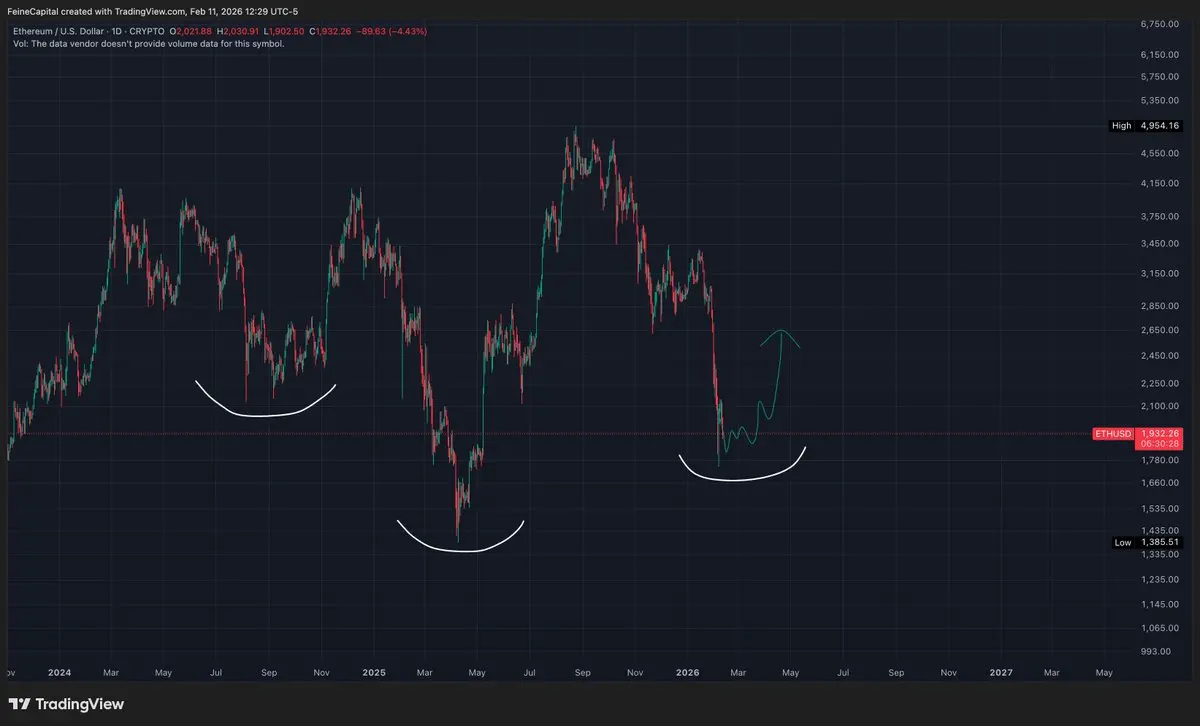Click the 3,450.00 price axis label
1200x726 pixels.
pyautogui.click(x=1160, y=243)
